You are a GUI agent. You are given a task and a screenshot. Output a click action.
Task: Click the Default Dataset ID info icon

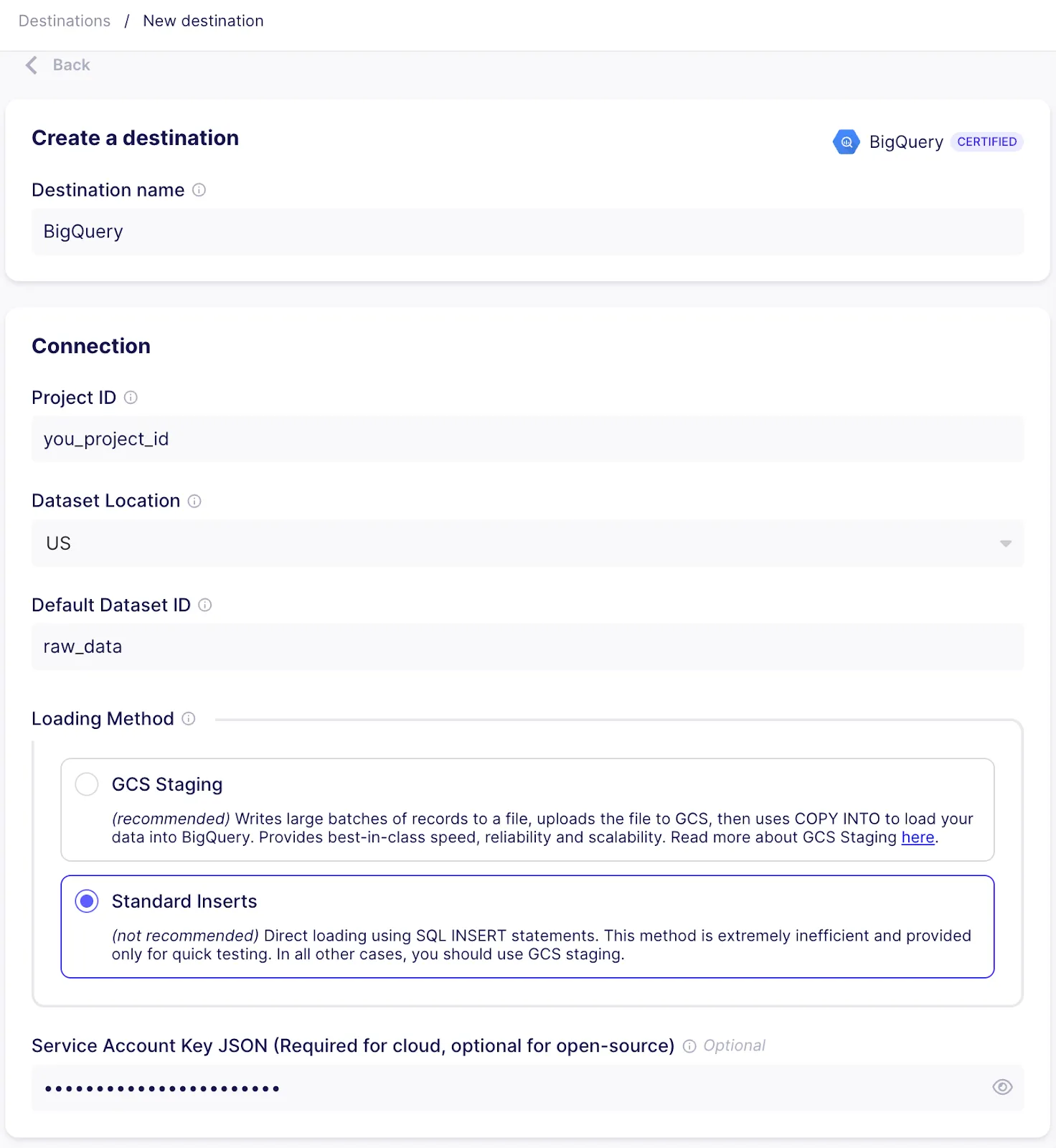[x=205, y=605]
